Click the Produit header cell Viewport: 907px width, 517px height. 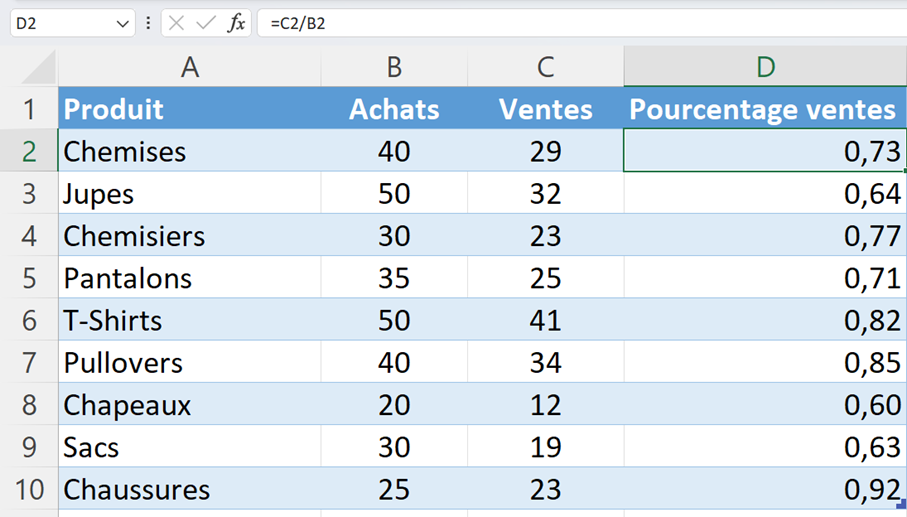(x=190, y=109)
